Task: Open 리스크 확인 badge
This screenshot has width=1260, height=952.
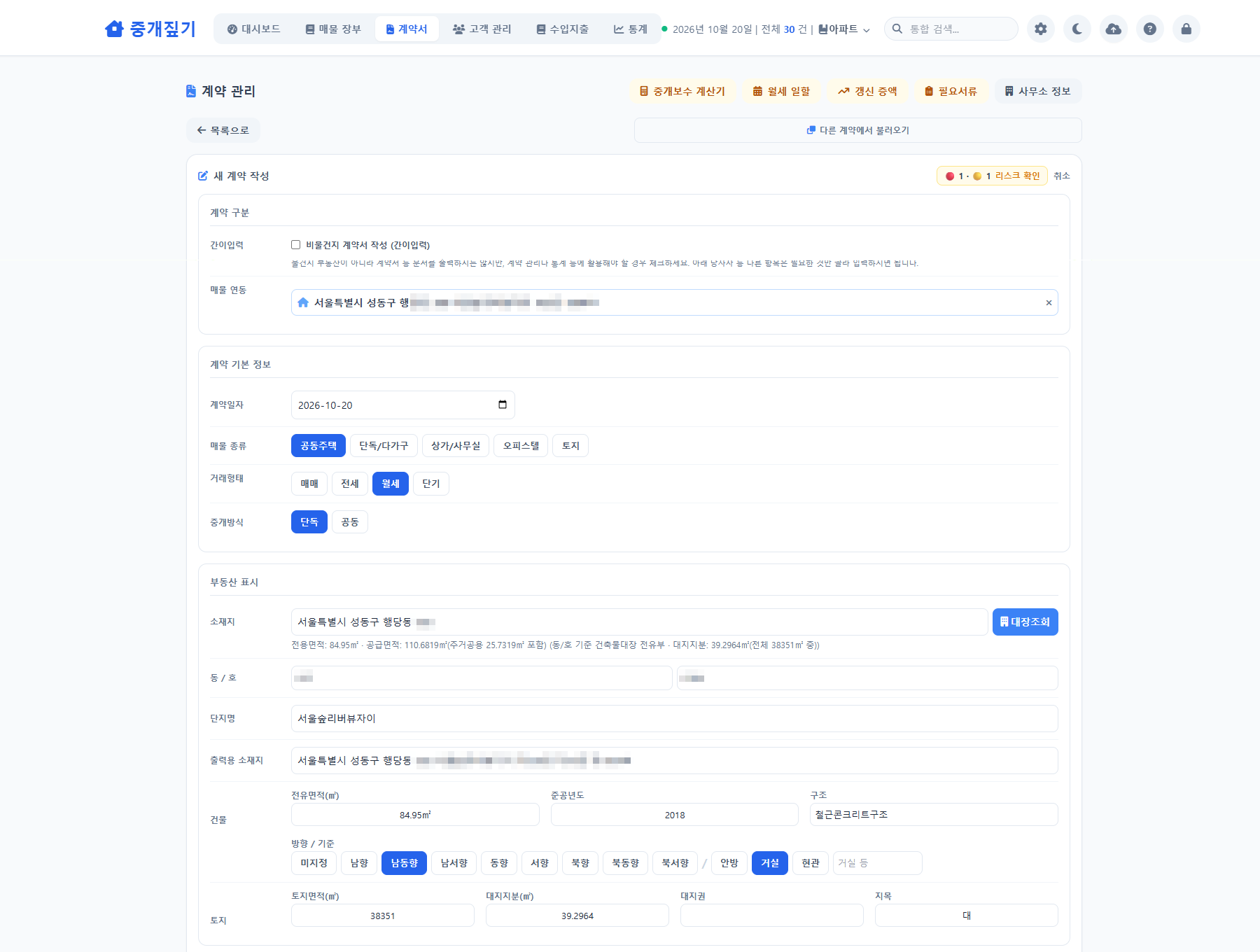Action: pyautogui.click(x=992, y=176)
